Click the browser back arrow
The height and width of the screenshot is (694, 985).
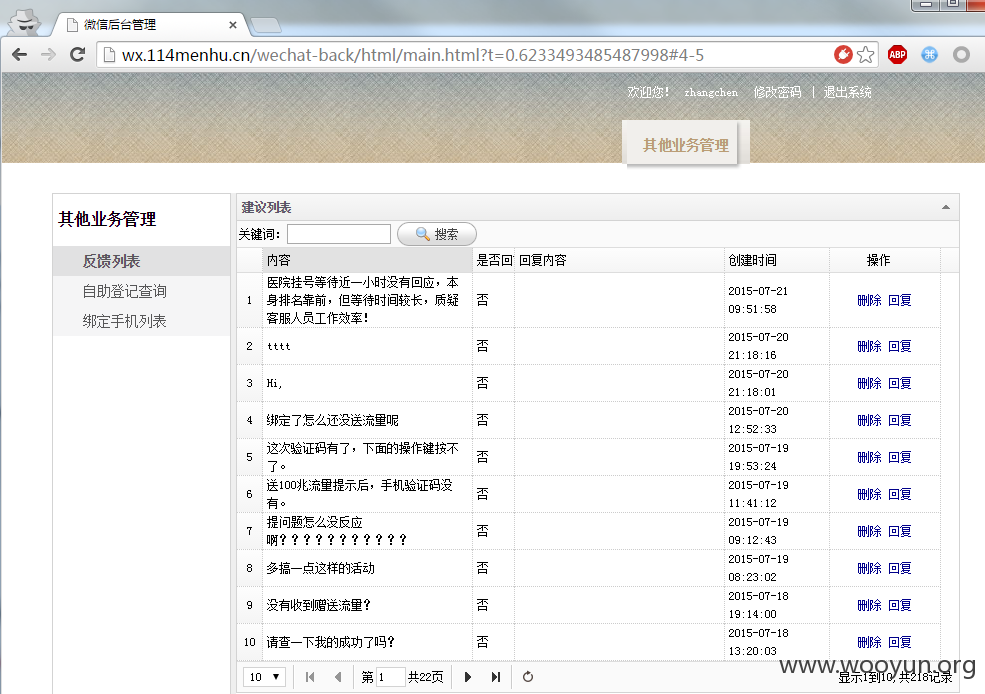pyautogui.click(x=19, y=55)
